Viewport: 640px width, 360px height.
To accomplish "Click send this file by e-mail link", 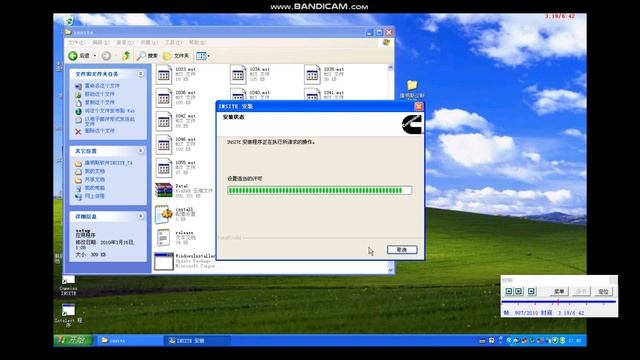I will coord(109,121).
